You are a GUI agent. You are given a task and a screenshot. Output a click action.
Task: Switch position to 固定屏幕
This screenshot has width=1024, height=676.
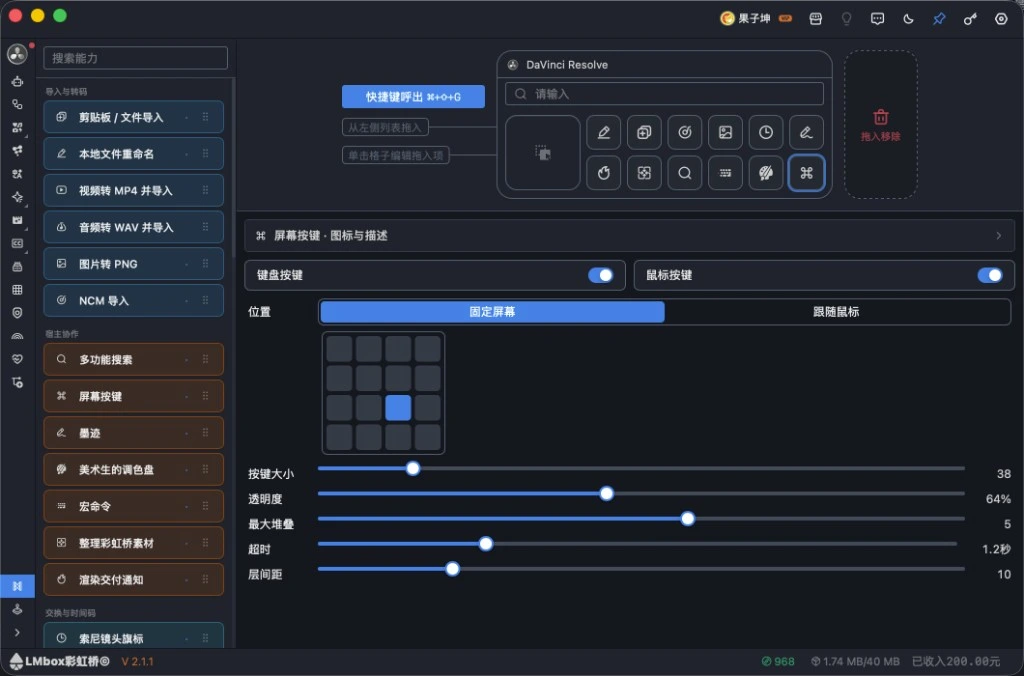pyautogui.click(x=492, y=312)
